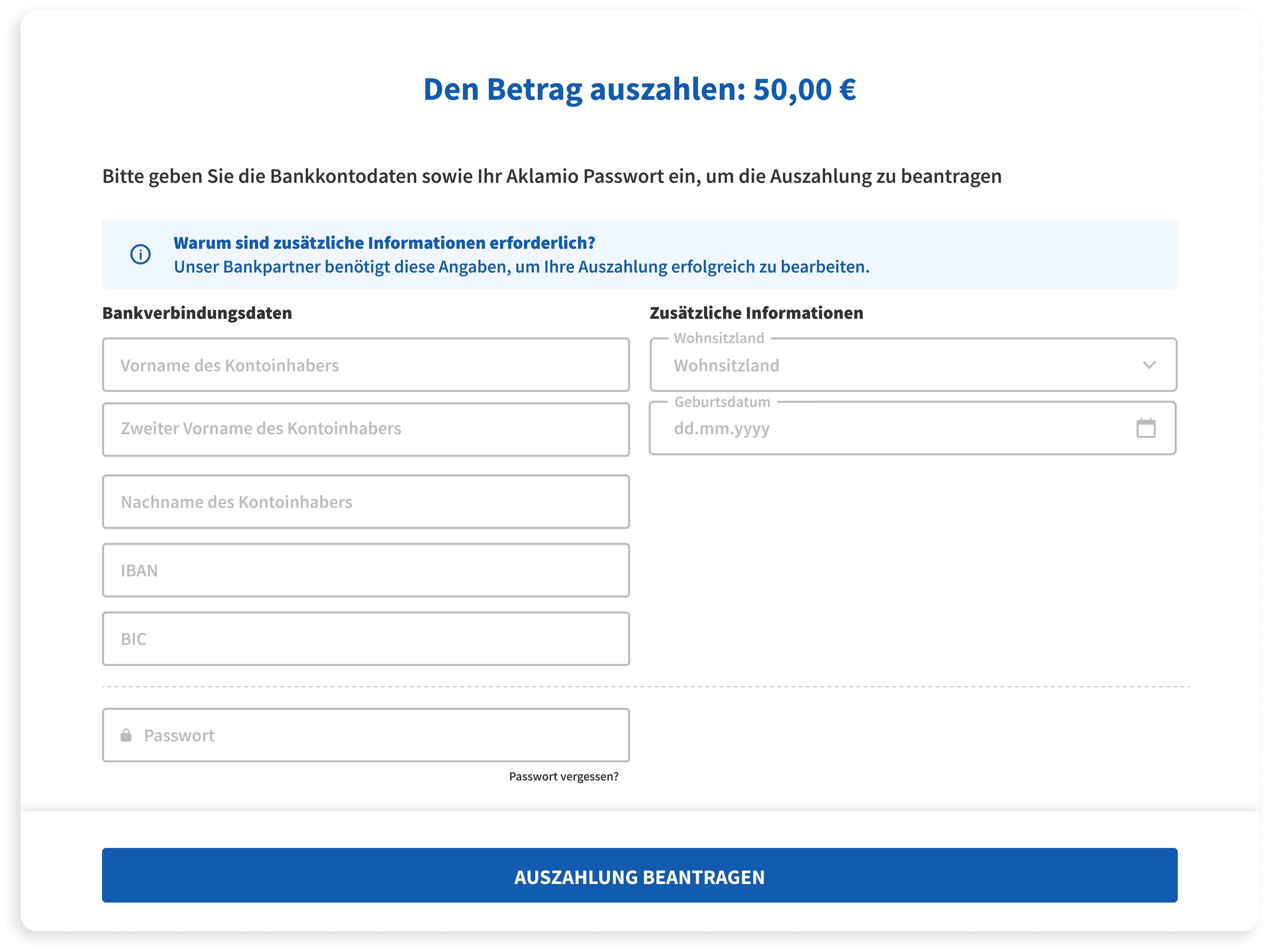Screen dimensions: 1269x952
Task: Select the Vorname des Kontoinhabers field
Action: click(x=366, y=365)
